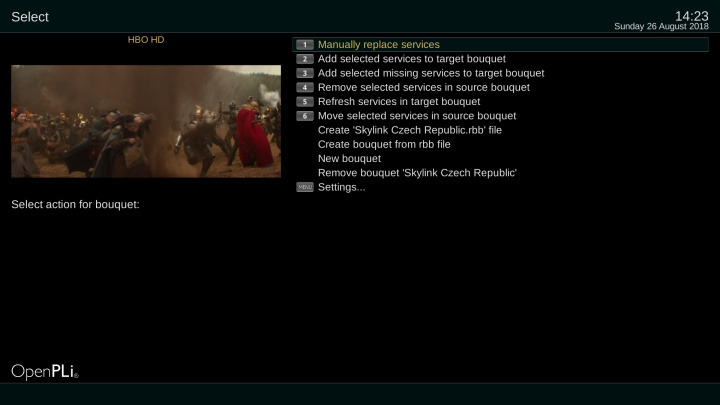Select Manually replace services
Screen dimensions: 720x405
click(501, 45)
